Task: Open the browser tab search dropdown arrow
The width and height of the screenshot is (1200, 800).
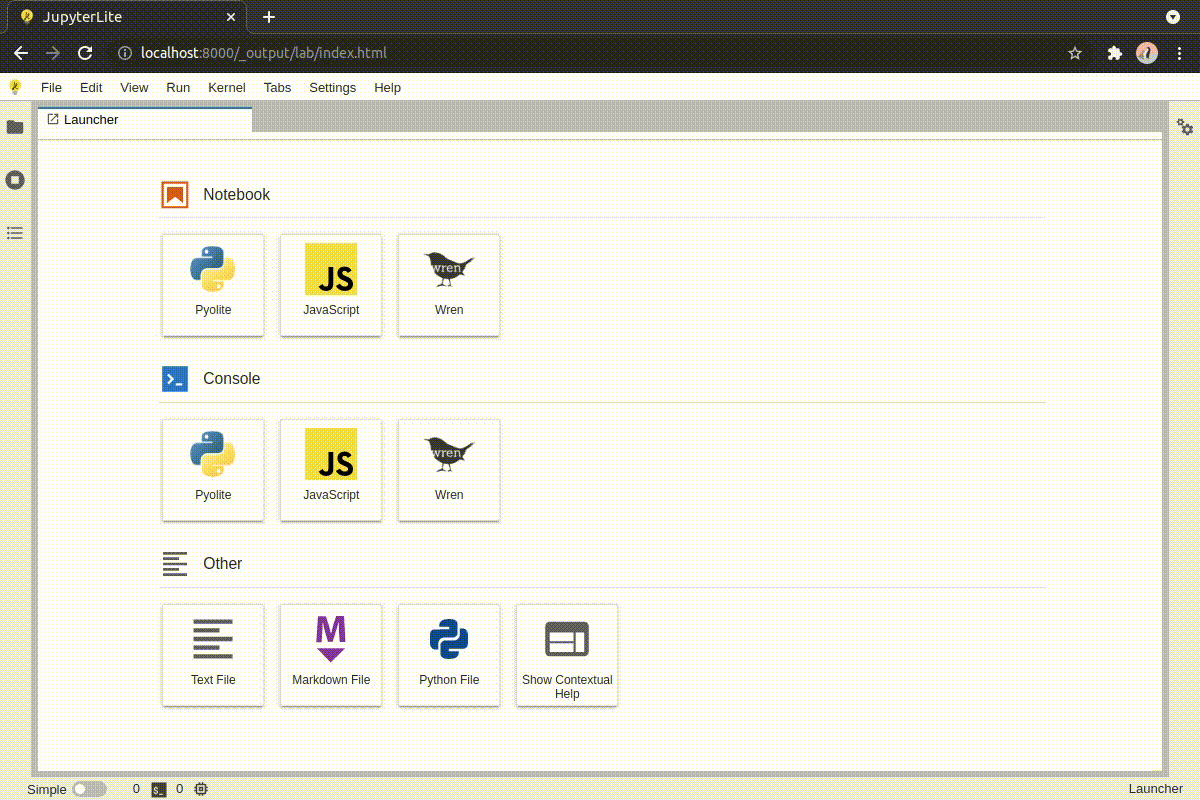Action: pos(1173,17)
